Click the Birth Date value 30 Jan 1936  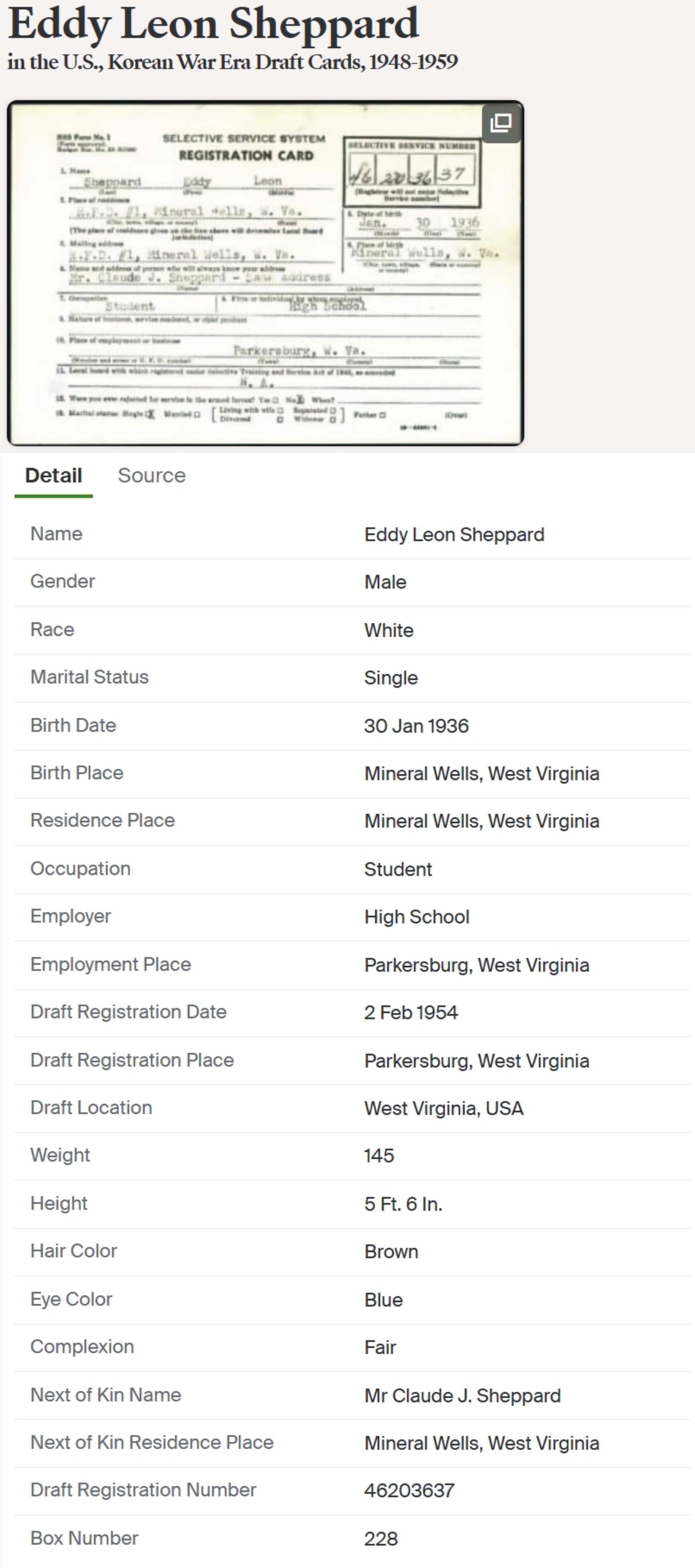point(417,725)
